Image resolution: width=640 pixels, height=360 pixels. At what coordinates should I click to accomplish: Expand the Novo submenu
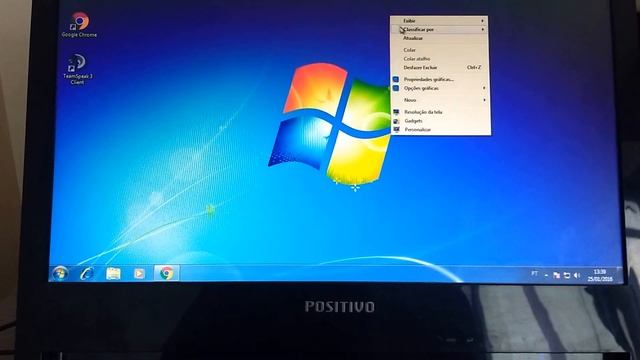point(440,100)
